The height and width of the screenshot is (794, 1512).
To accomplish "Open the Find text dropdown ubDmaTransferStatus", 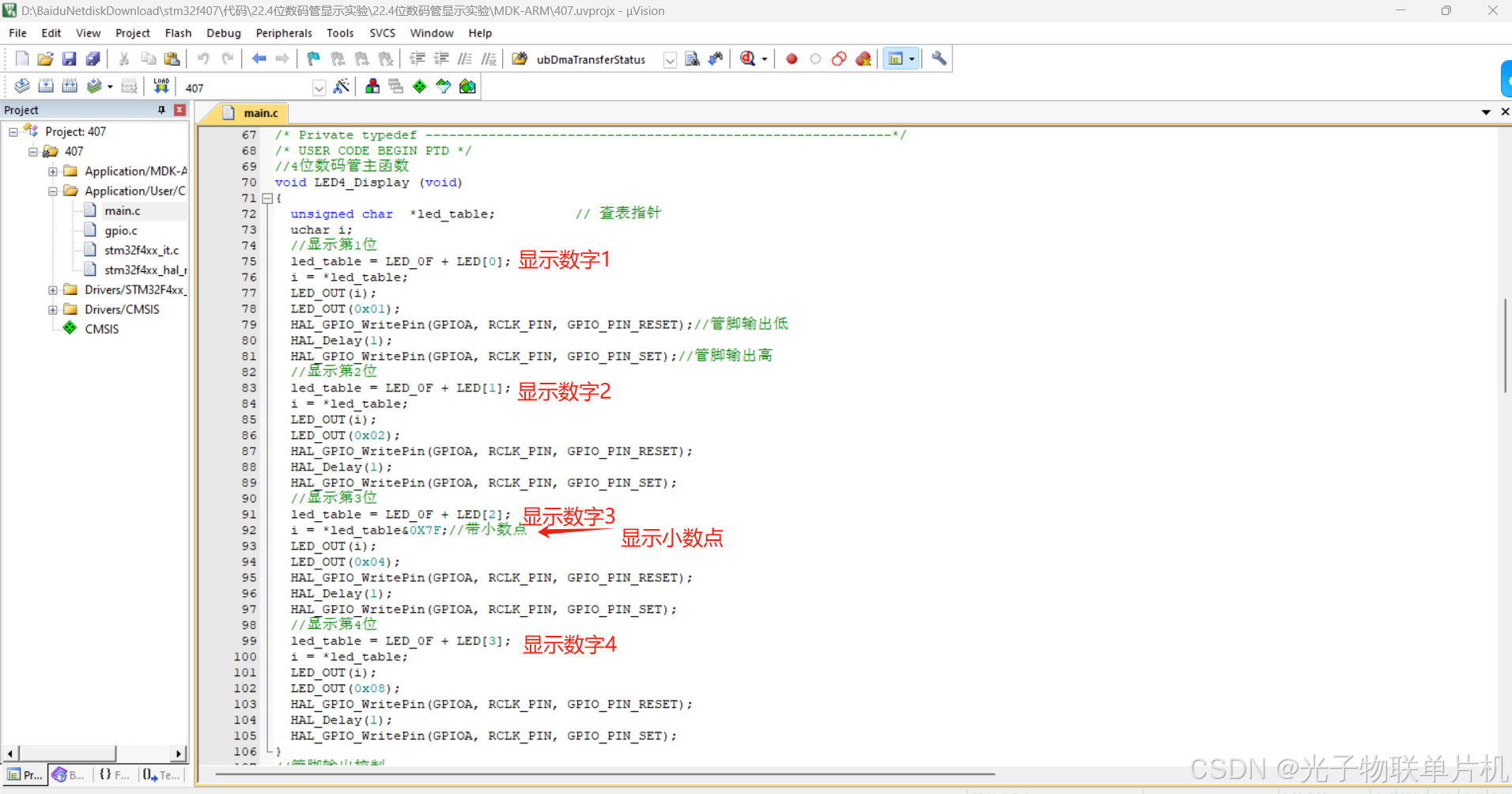I will click(x=670, y=60).
